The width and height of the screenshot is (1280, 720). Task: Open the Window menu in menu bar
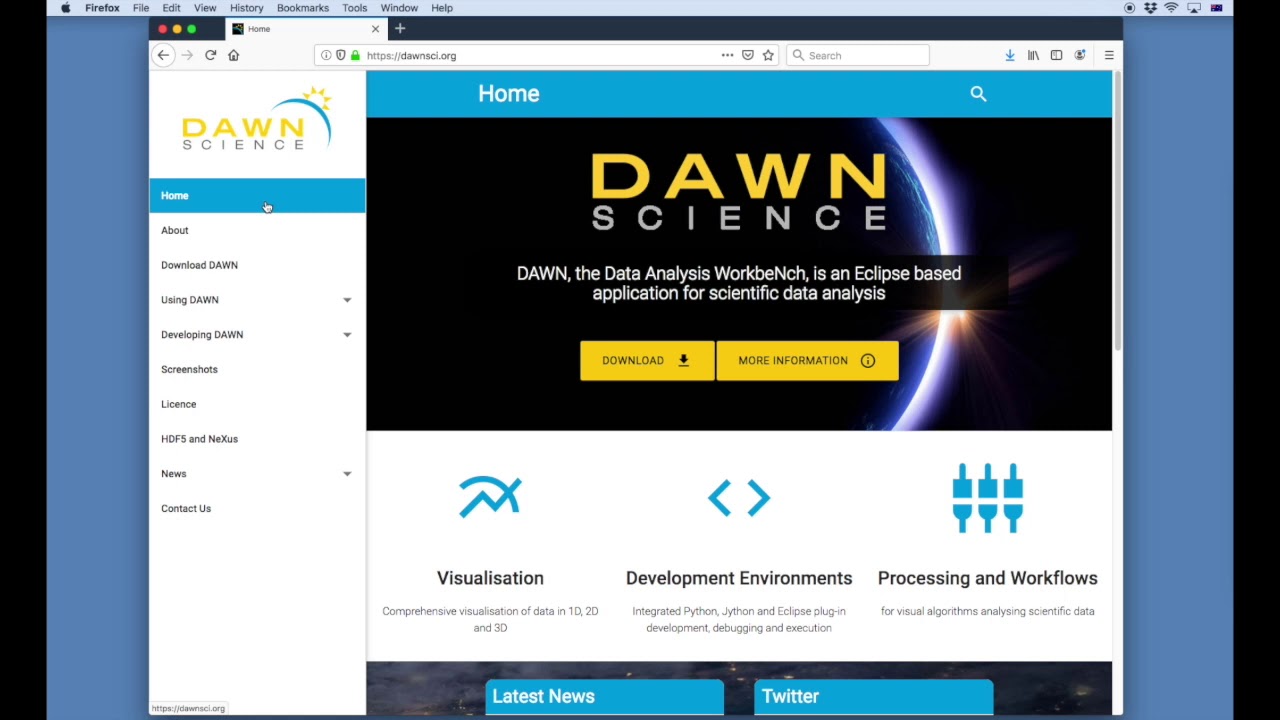(x=399, y=8)
